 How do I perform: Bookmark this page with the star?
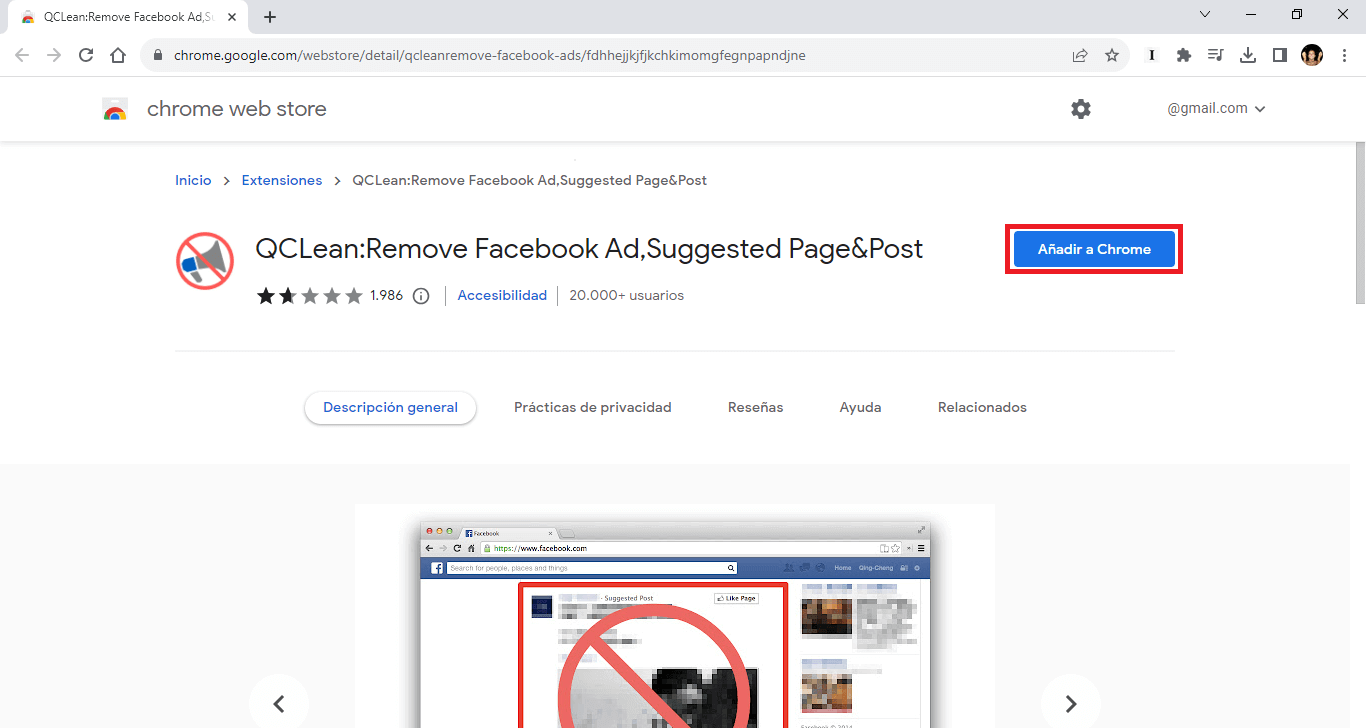(x=1112, y=56)
